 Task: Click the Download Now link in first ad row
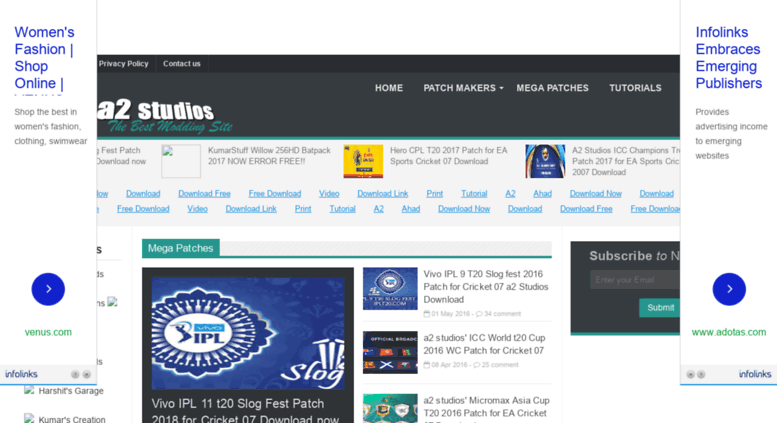coord(596,194)
